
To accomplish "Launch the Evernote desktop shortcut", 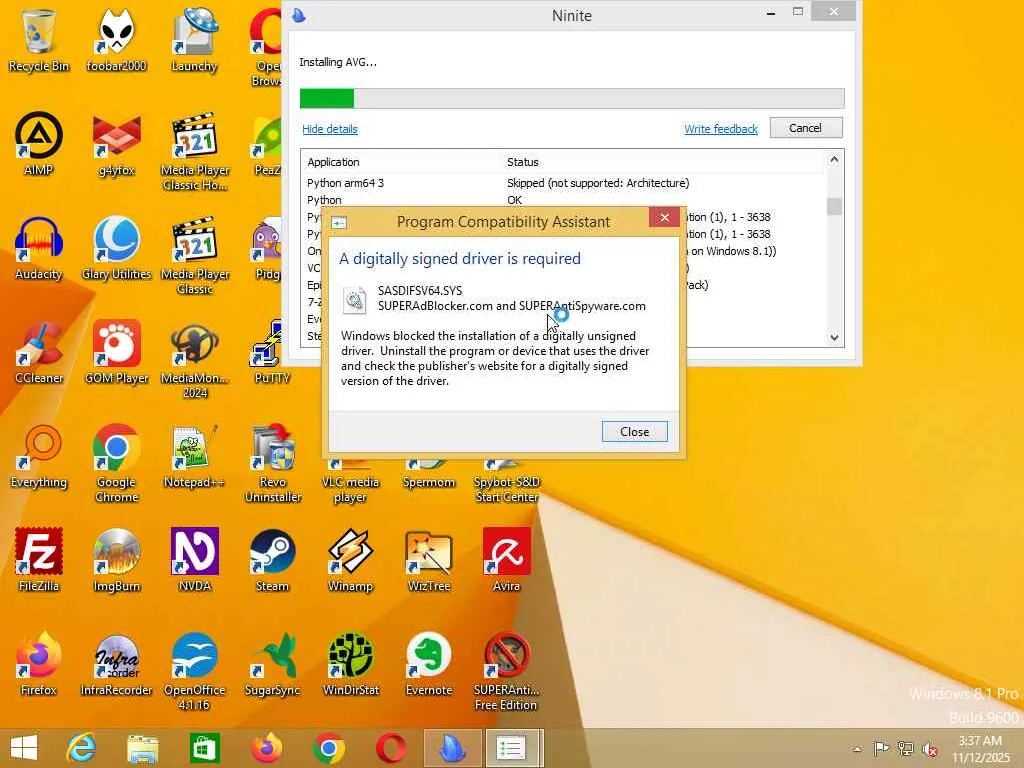I will (428, 664).
